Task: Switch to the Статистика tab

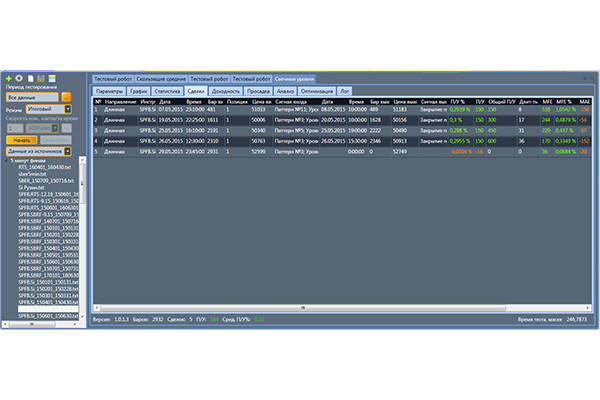Action: [168, 90]
